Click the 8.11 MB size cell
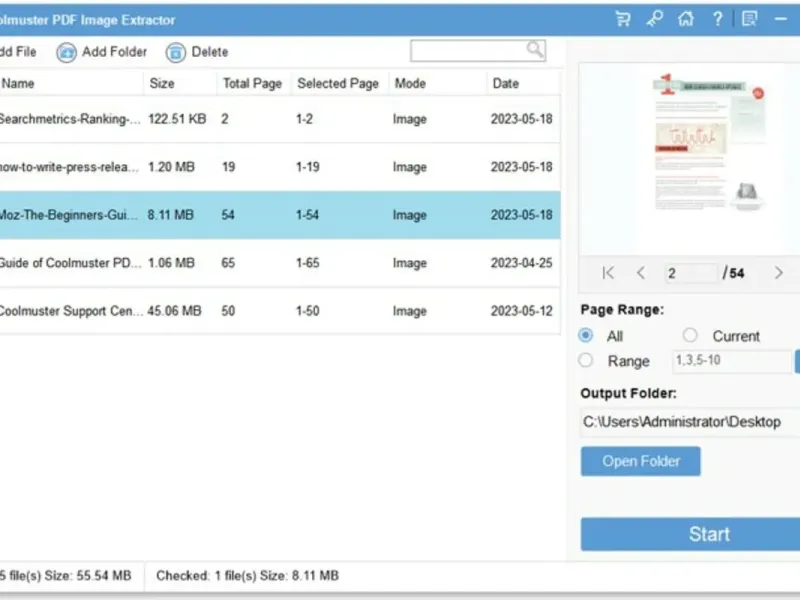The height and width of the screenshot is (600, 800). click(x=170, y=215)
